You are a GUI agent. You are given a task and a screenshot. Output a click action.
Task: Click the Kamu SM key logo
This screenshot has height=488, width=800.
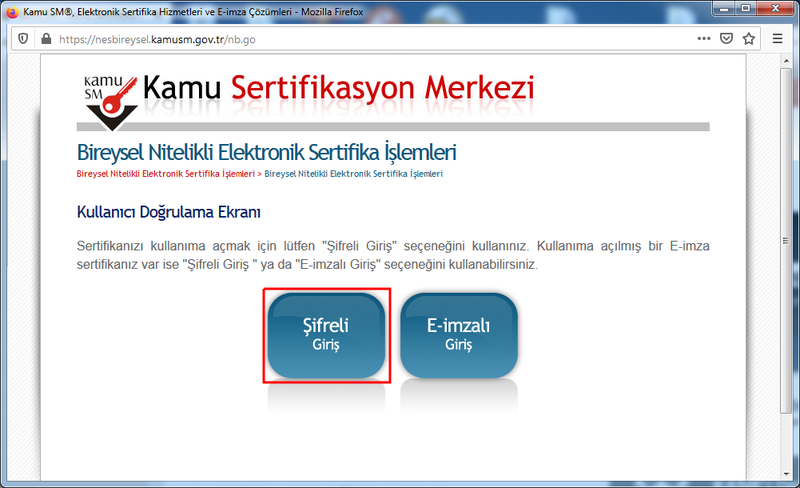click(x=107, y=97)
